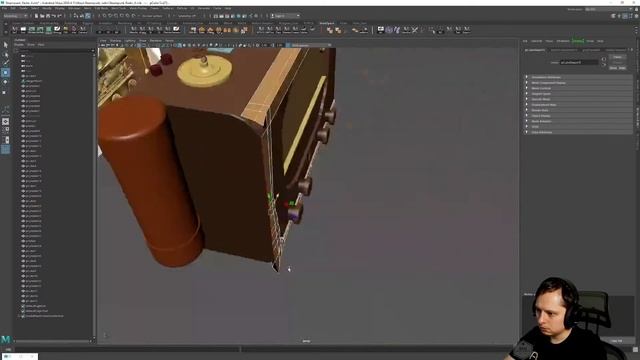640x360 pixels.
Task: Open the Mesh Tools menu
Action: 119,8
